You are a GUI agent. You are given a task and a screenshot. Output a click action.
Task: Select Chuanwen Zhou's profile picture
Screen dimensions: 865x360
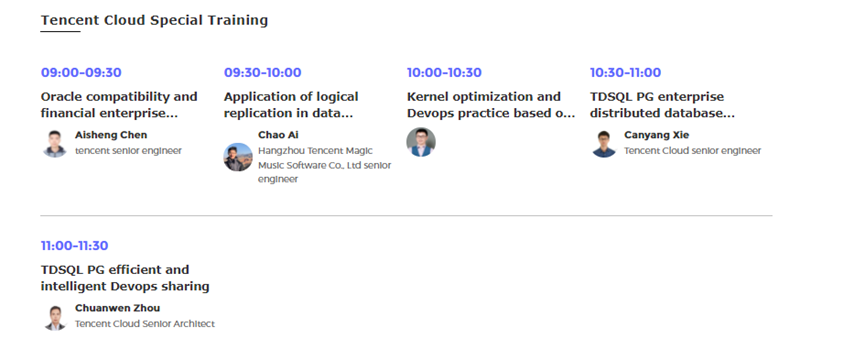55,316
